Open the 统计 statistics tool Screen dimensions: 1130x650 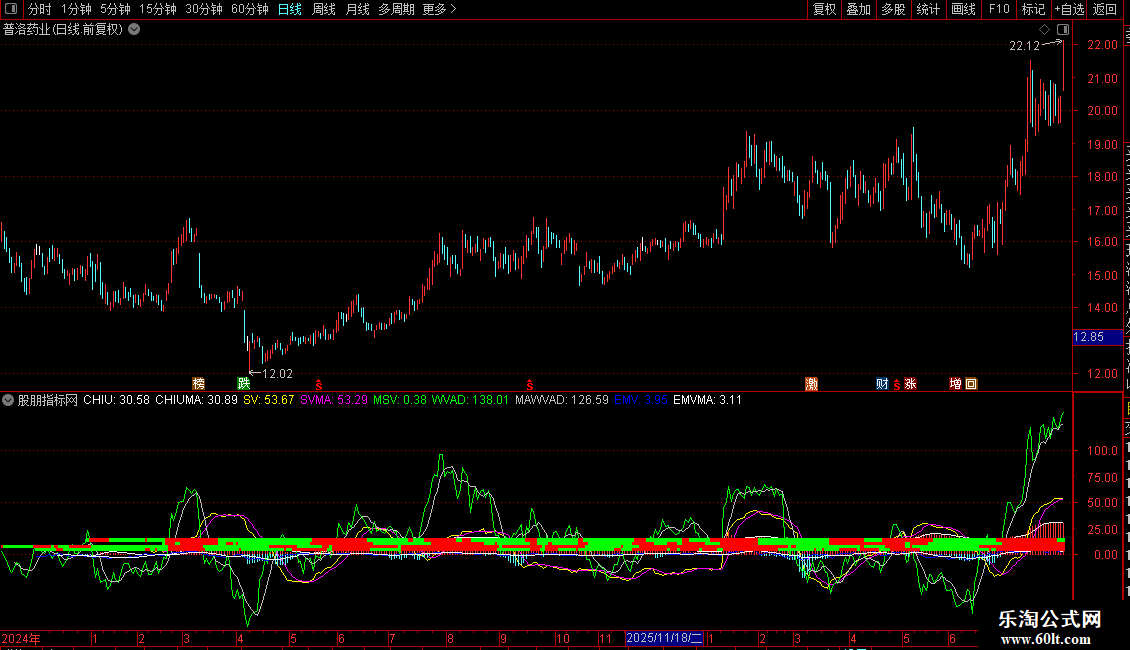pyautogui.click(x=927, y=9)
